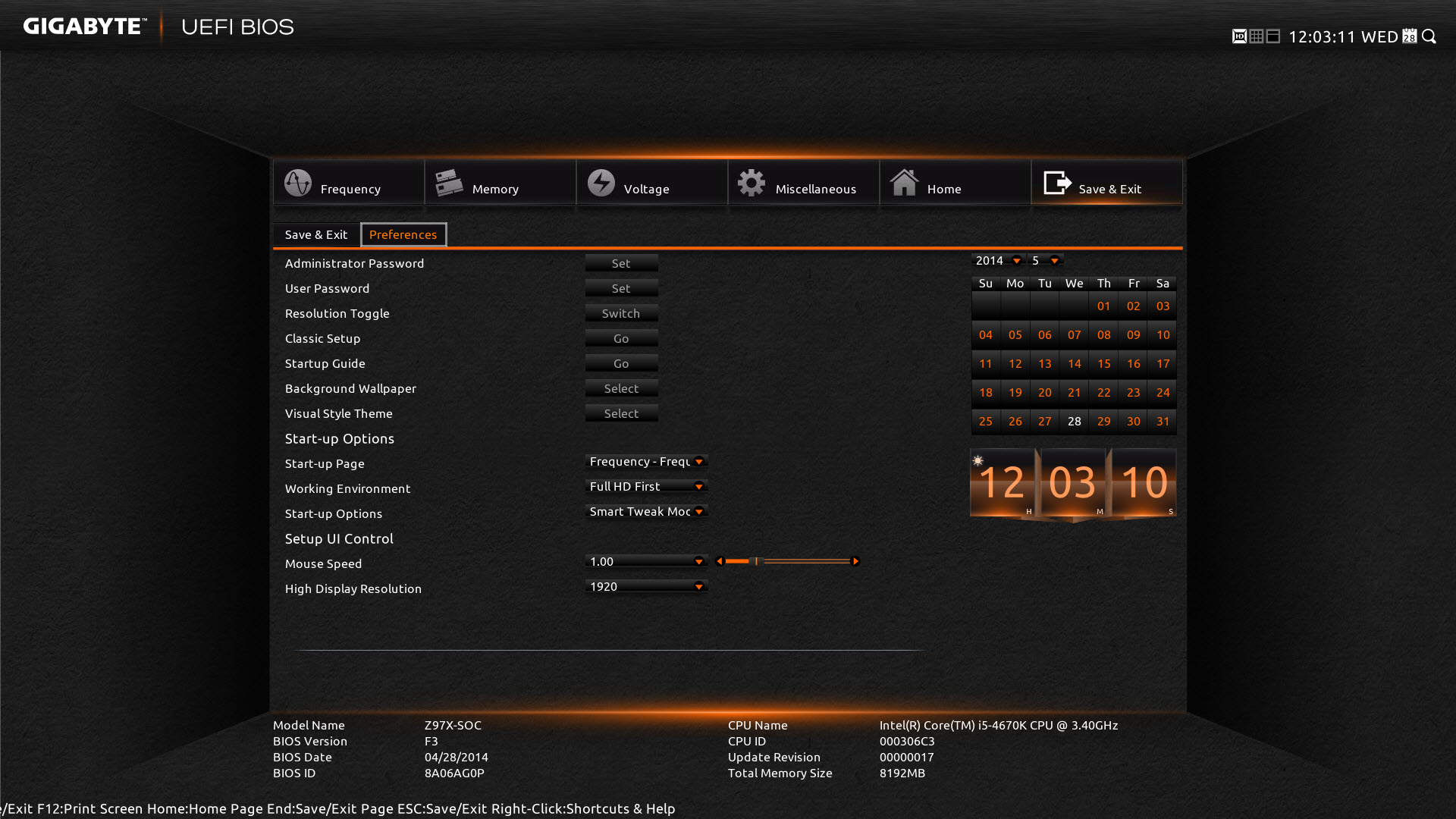Click the seconds 10 clock tile
The height and width of the screenshot is (819, 1456).
point(1144,483)
